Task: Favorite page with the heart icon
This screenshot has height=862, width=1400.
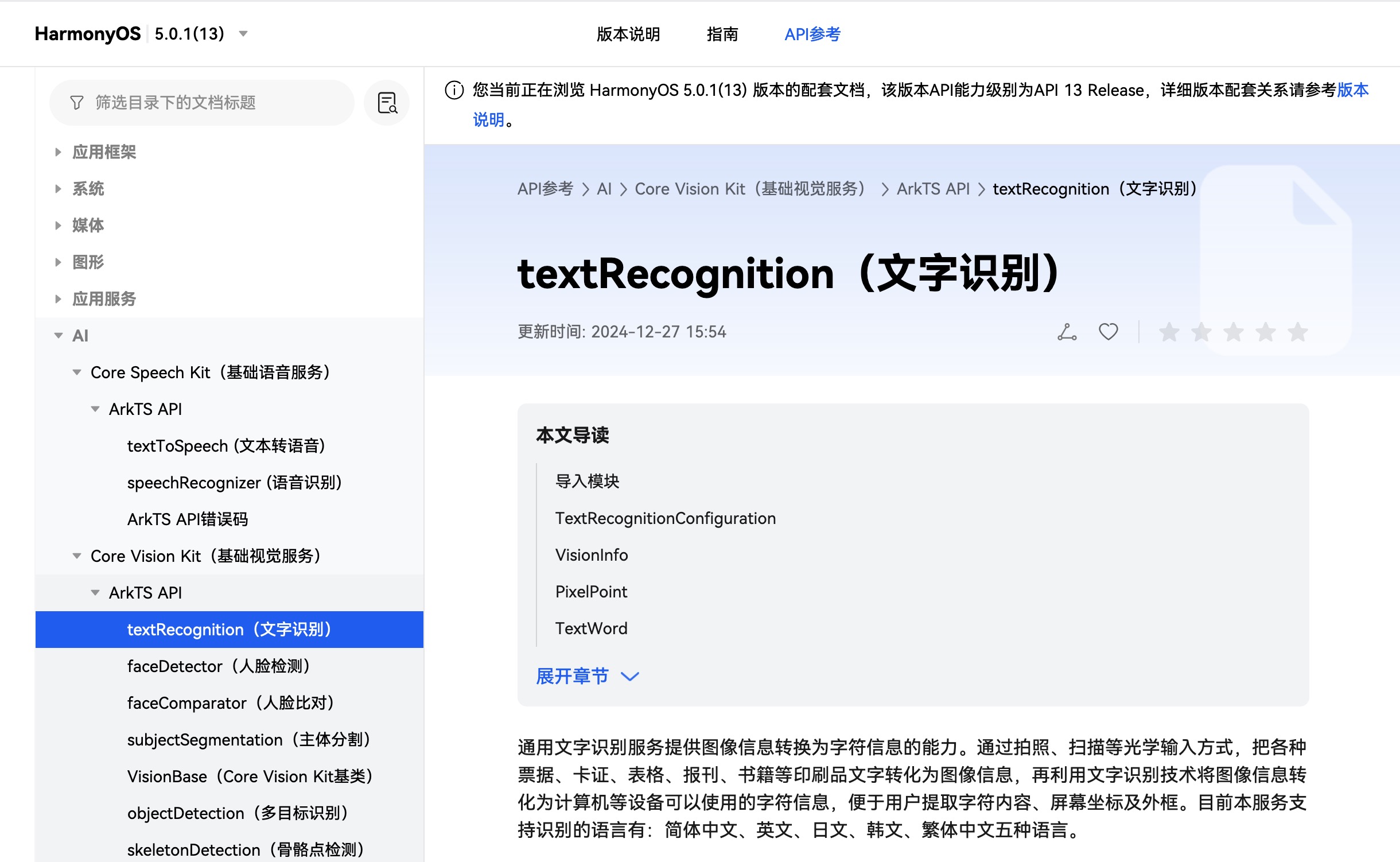Action: [1108, 332]
